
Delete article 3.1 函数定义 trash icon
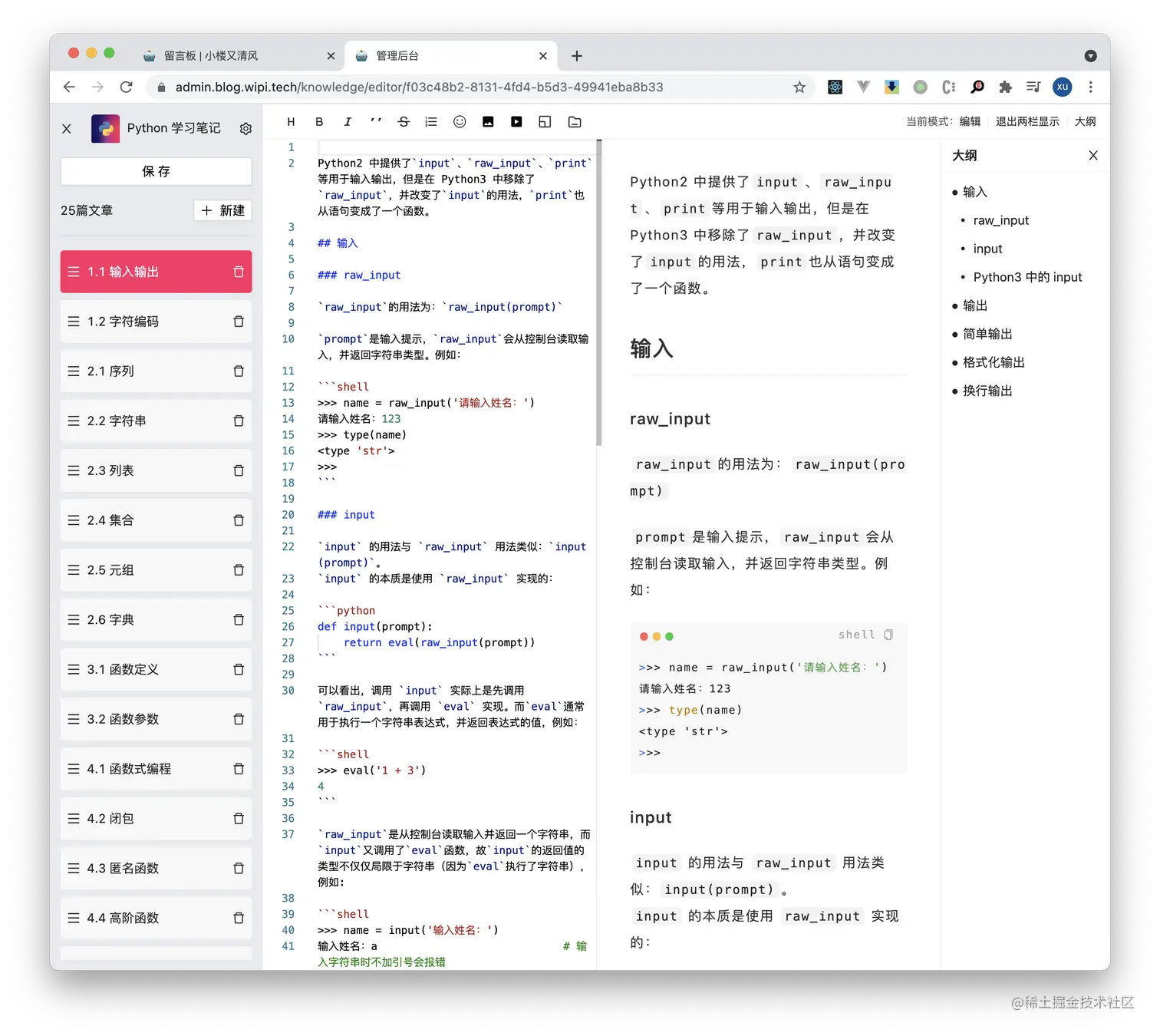coord(239,669)
